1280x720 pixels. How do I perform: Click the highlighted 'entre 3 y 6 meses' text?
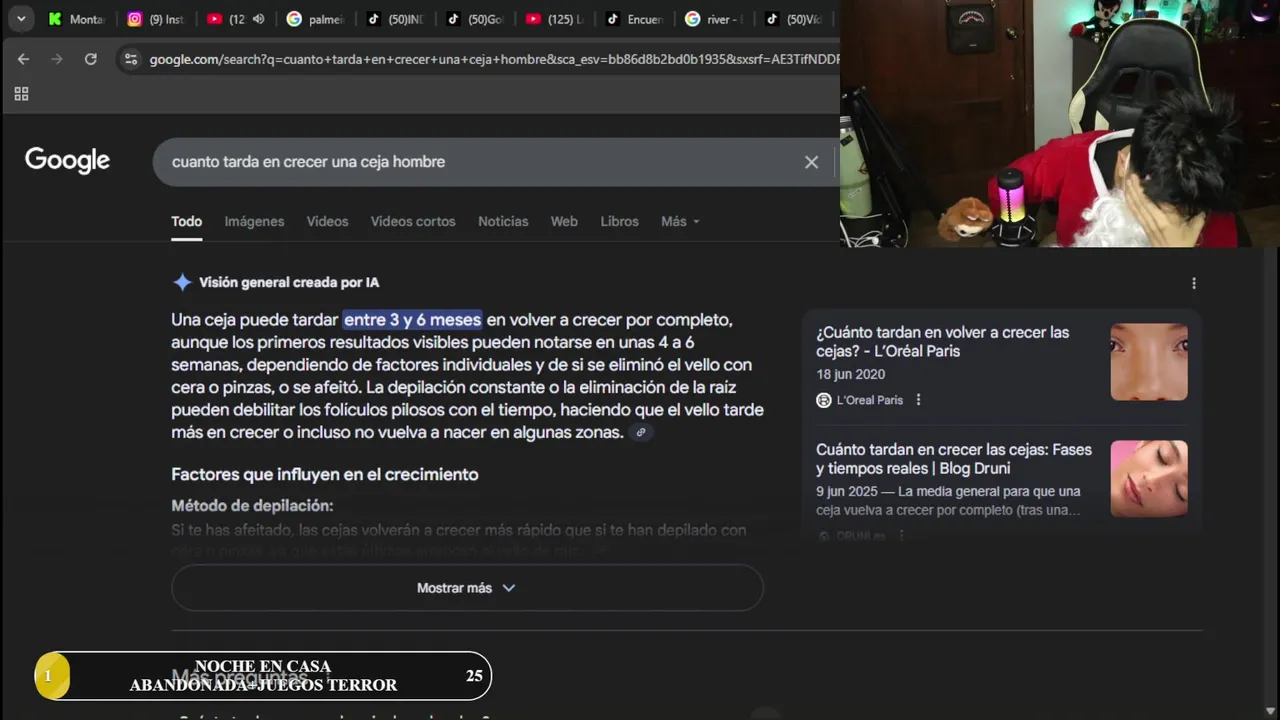tap(412, 320)
